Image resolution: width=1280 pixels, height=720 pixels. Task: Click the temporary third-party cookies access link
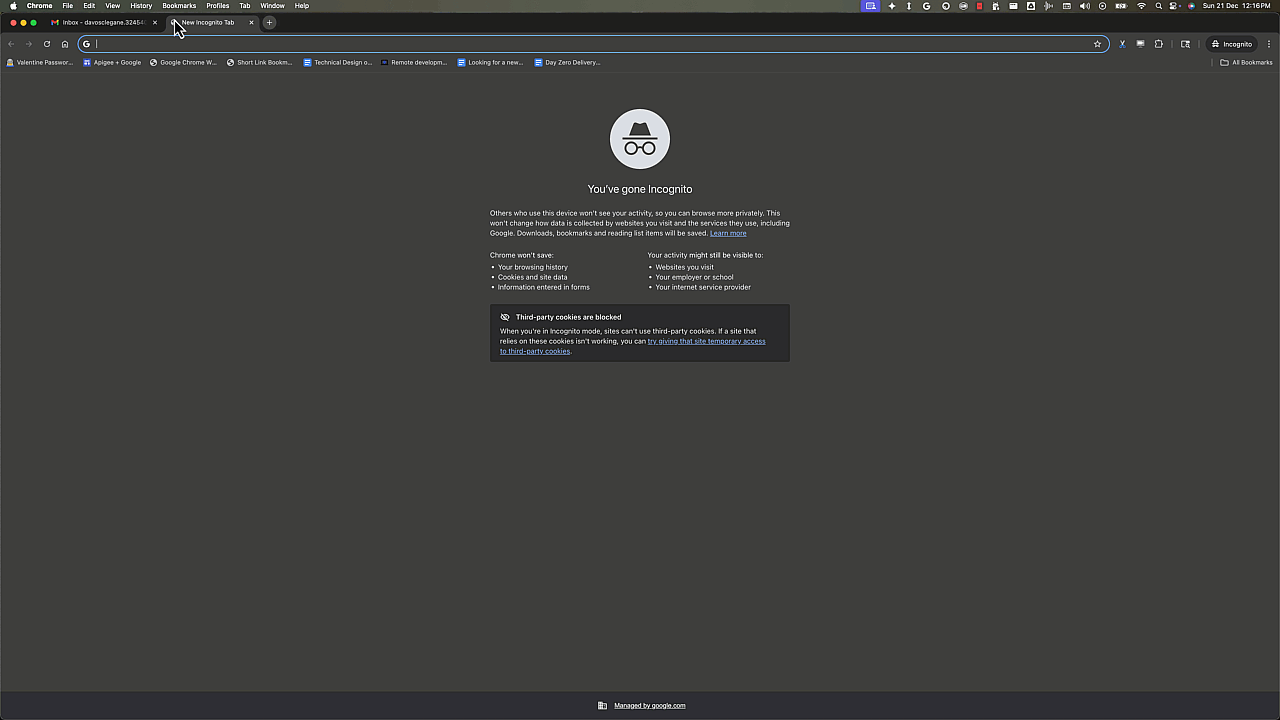[x=633, y=346]
